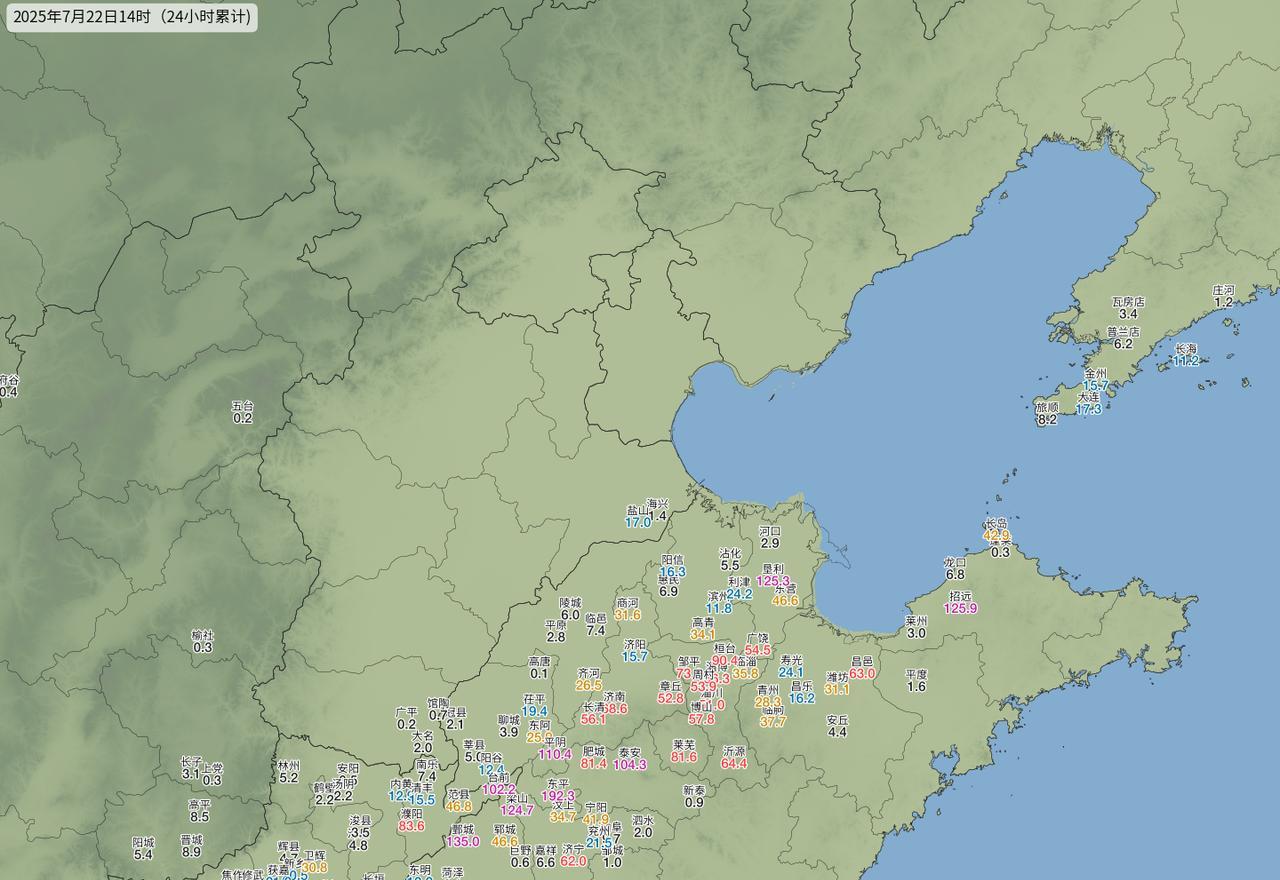Image resolution: width=1280 pixels, height=880 pixels.
Task: Select the 135.0 value for 鄄城
Action: 462,841
